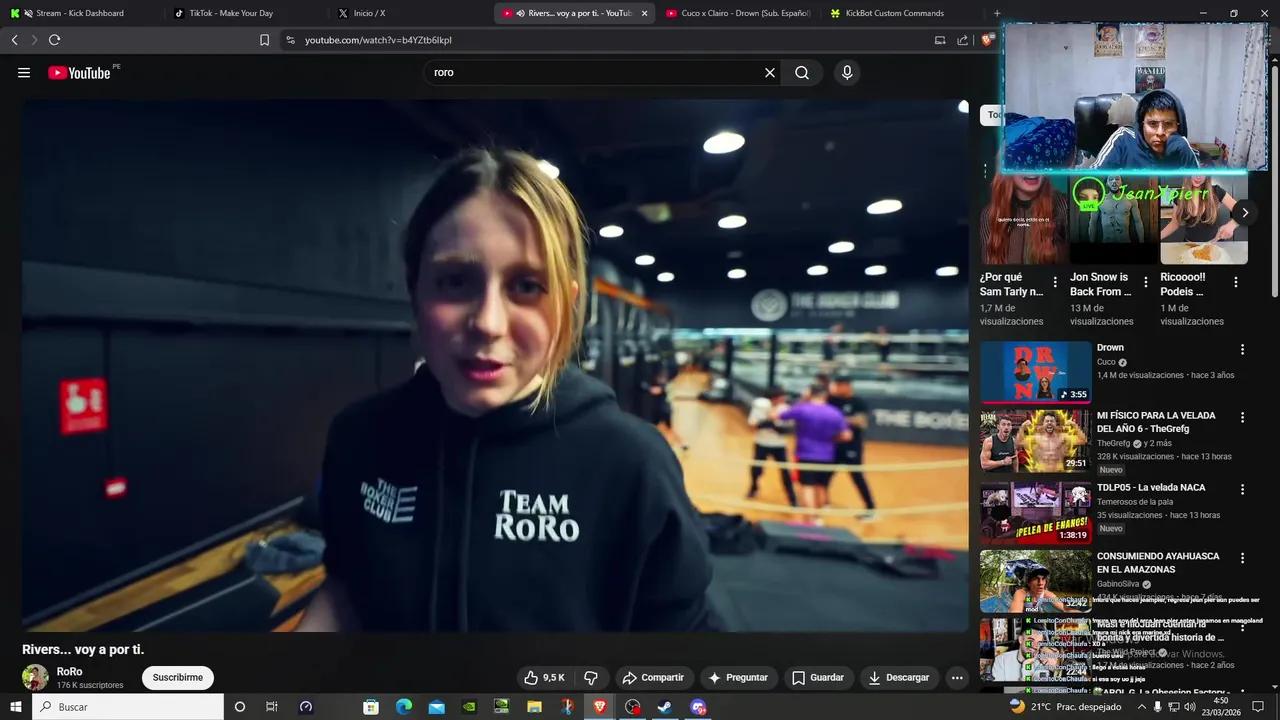Click the magnifier search button
The width and height of the screenshot is (1280, 720).
pyautogui.click(x=802, y=73)
